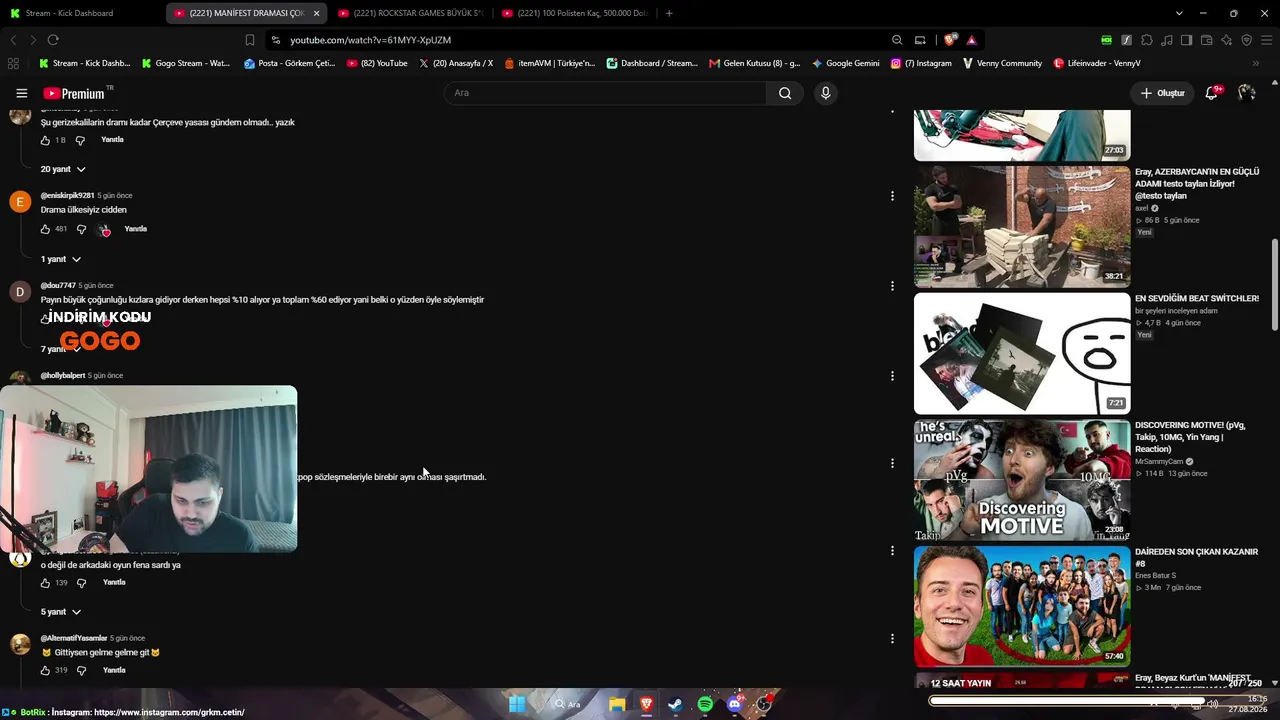
Task: Open Brave Rewards triangle icon
Action: 971,40
